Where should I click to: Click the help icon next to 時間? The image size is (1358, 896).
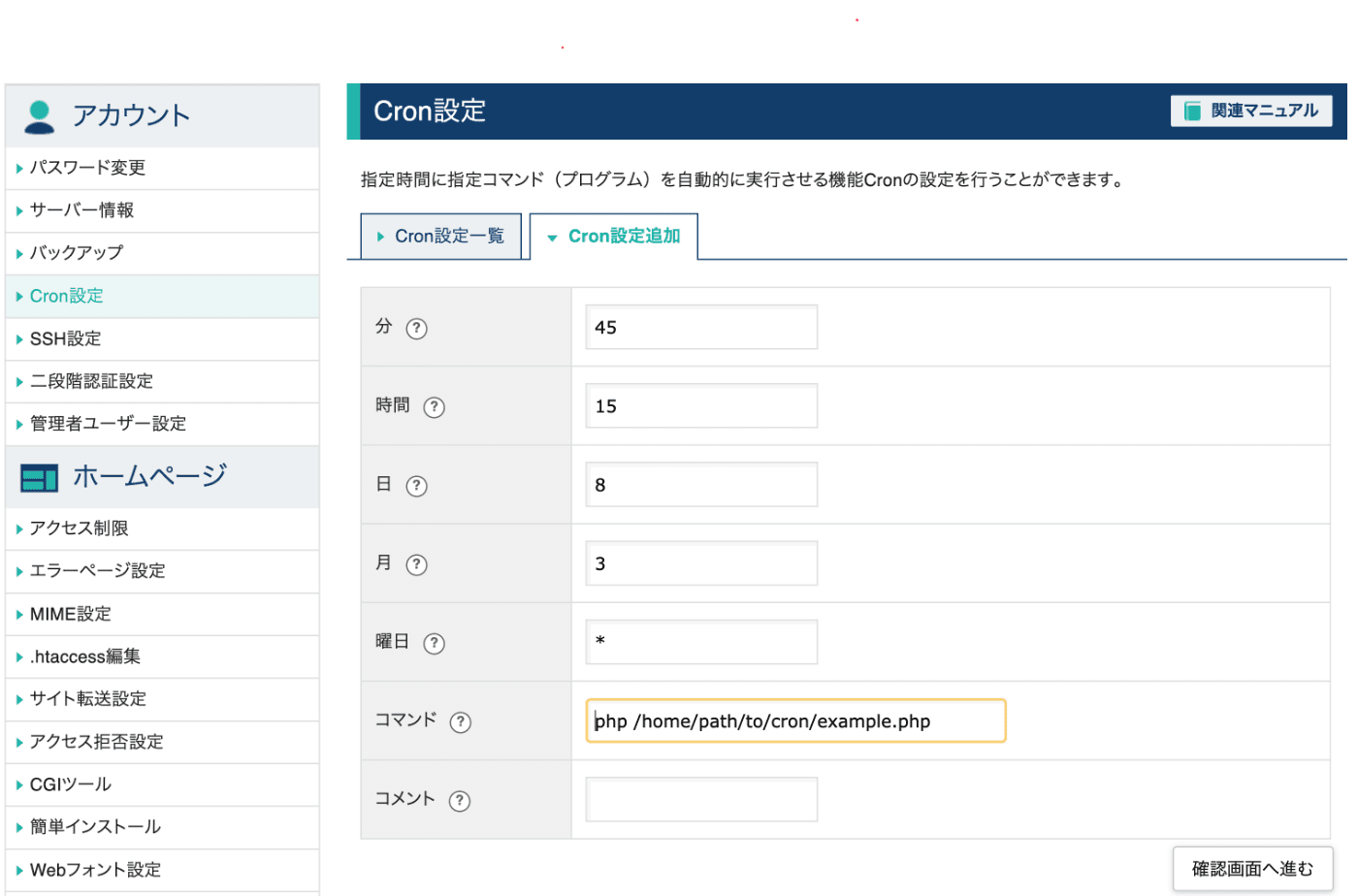coord(435,407)
